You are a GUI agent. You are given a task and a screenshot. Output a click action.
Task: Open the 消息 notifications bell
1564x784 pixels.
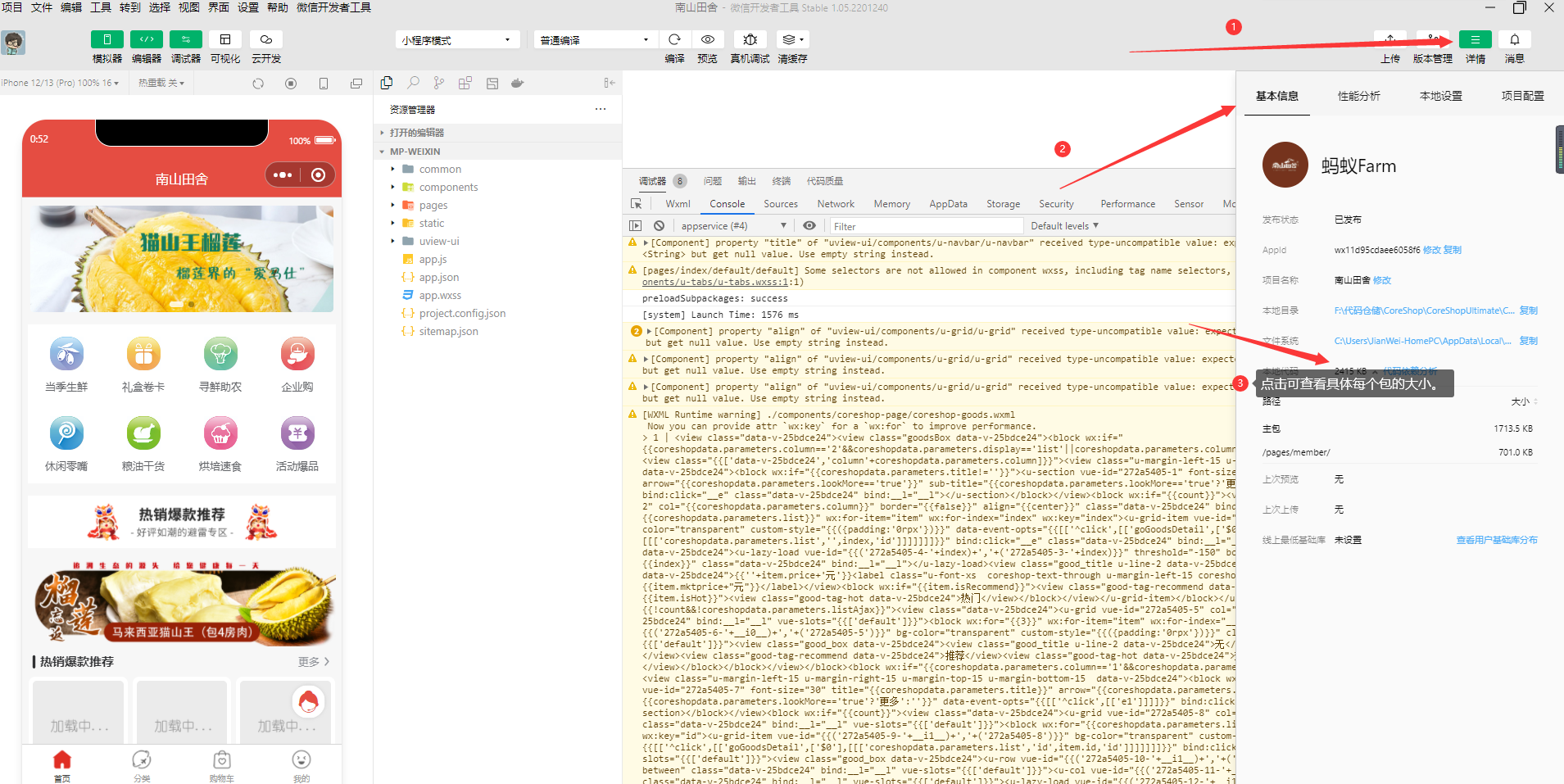tap(1515, 39)
